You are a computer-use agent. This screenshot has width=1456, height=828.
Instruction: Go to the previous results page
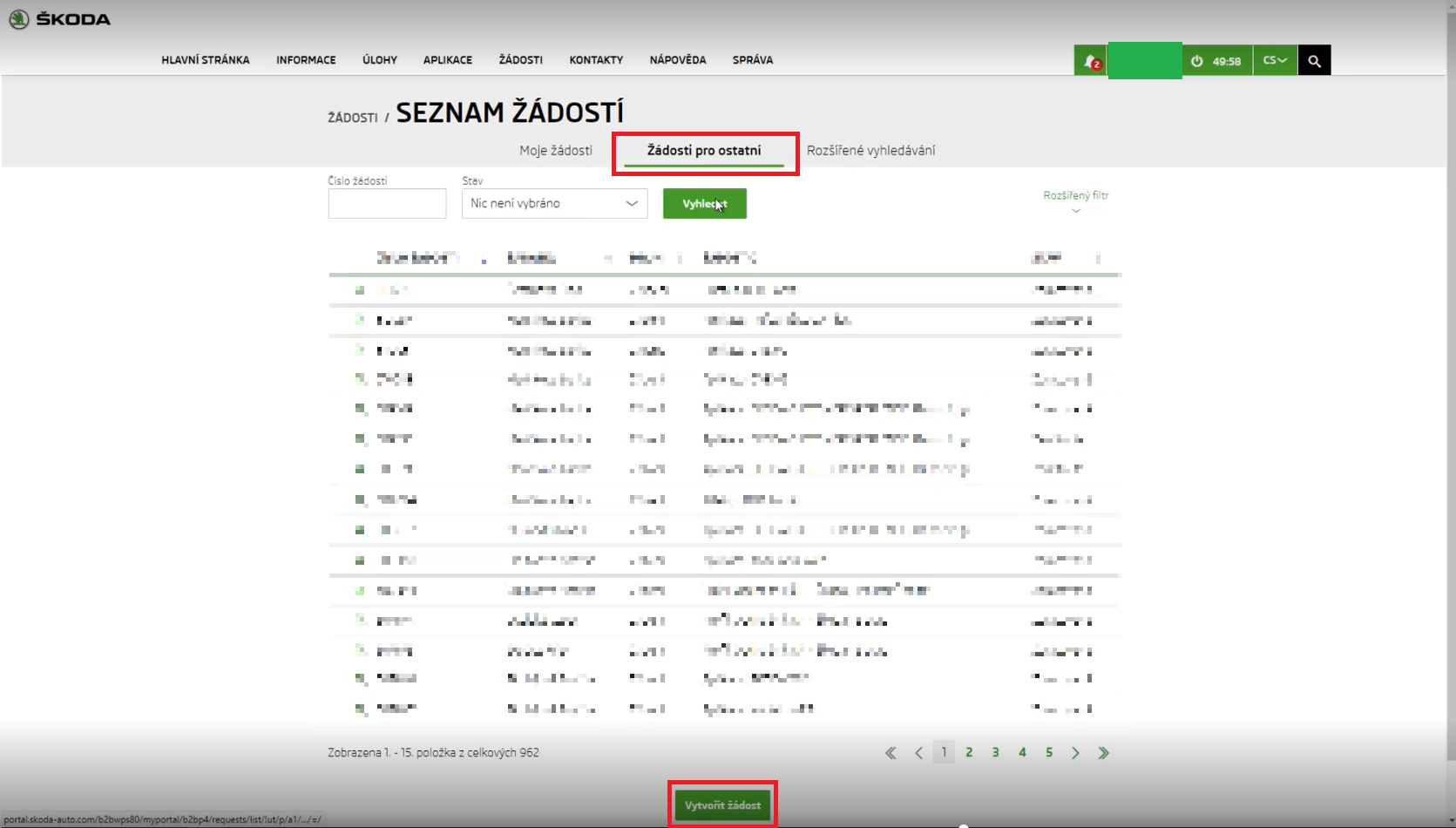tap(918, 753)
